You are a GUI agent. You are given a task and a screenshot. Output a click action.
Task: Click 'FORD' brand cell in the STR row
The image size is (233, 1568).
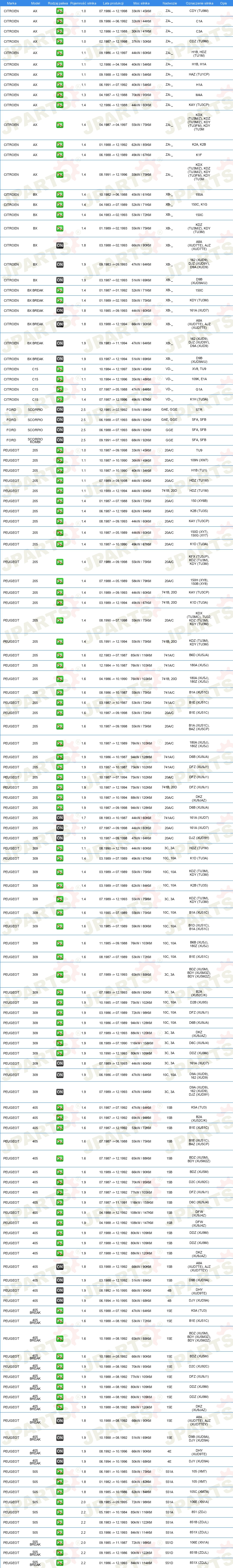click(x=12, y=410)
